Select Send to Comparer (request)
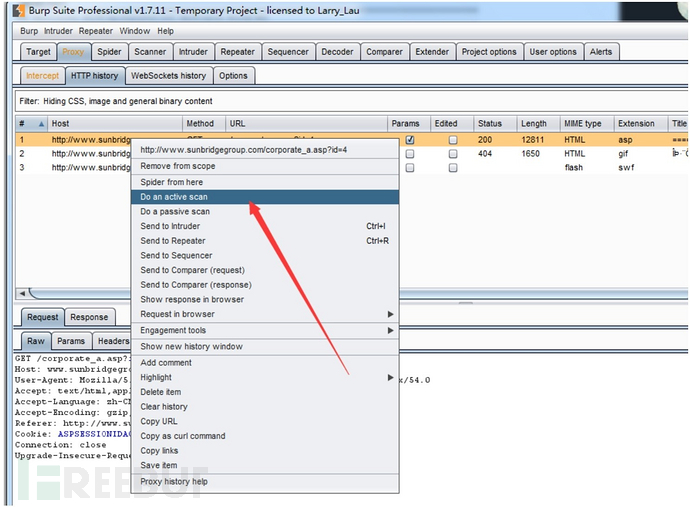690x507 pixels. pos(265,270)
